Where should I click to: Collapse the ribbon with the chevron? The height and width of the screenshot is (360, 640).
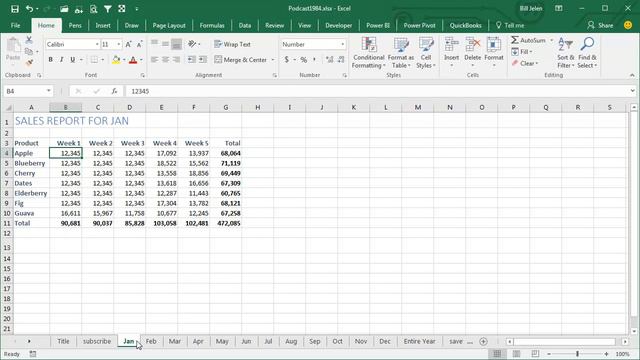(632, 75)
